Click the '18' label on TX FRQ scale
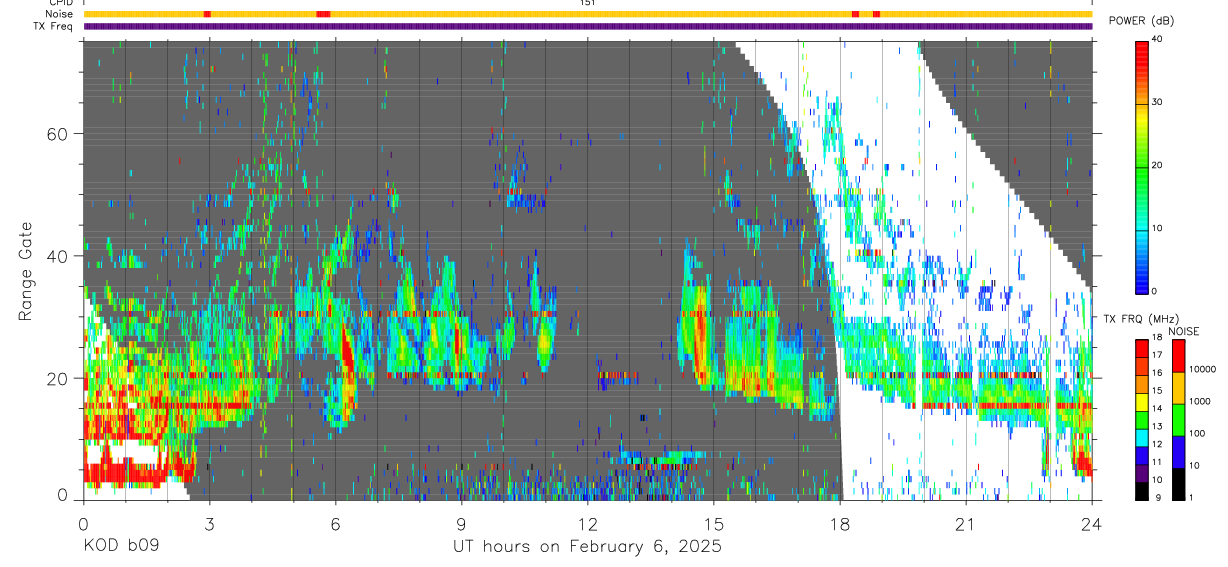 coord(1158,337)
